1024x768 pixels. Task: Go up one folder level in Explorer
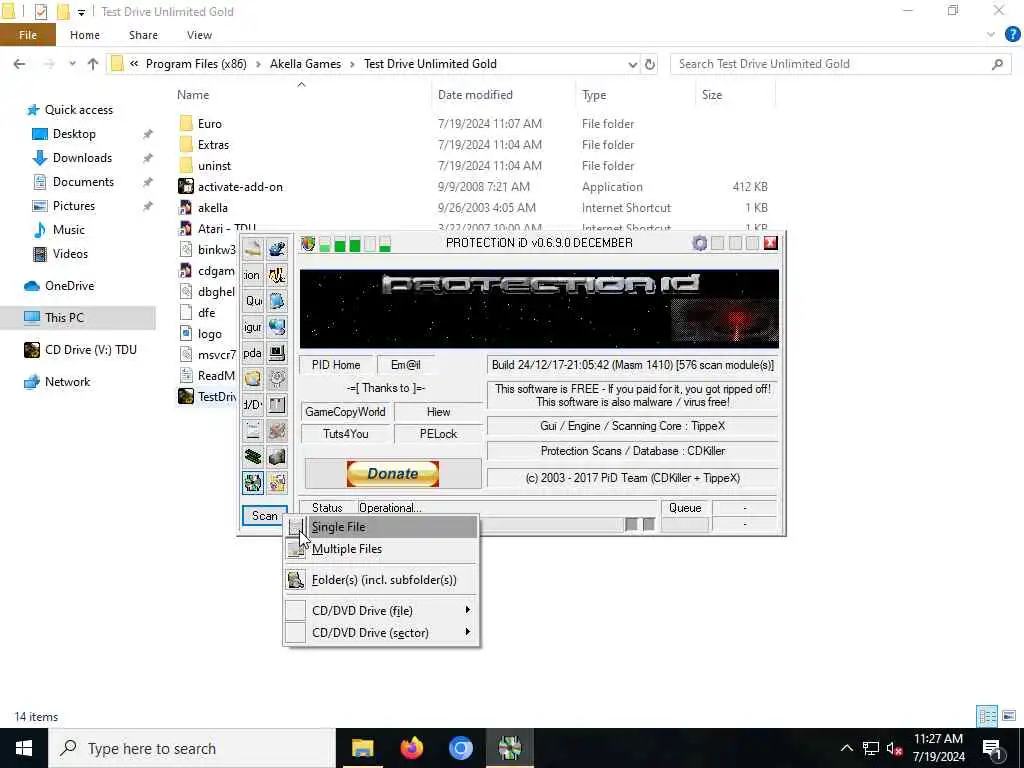click(93, 64)
